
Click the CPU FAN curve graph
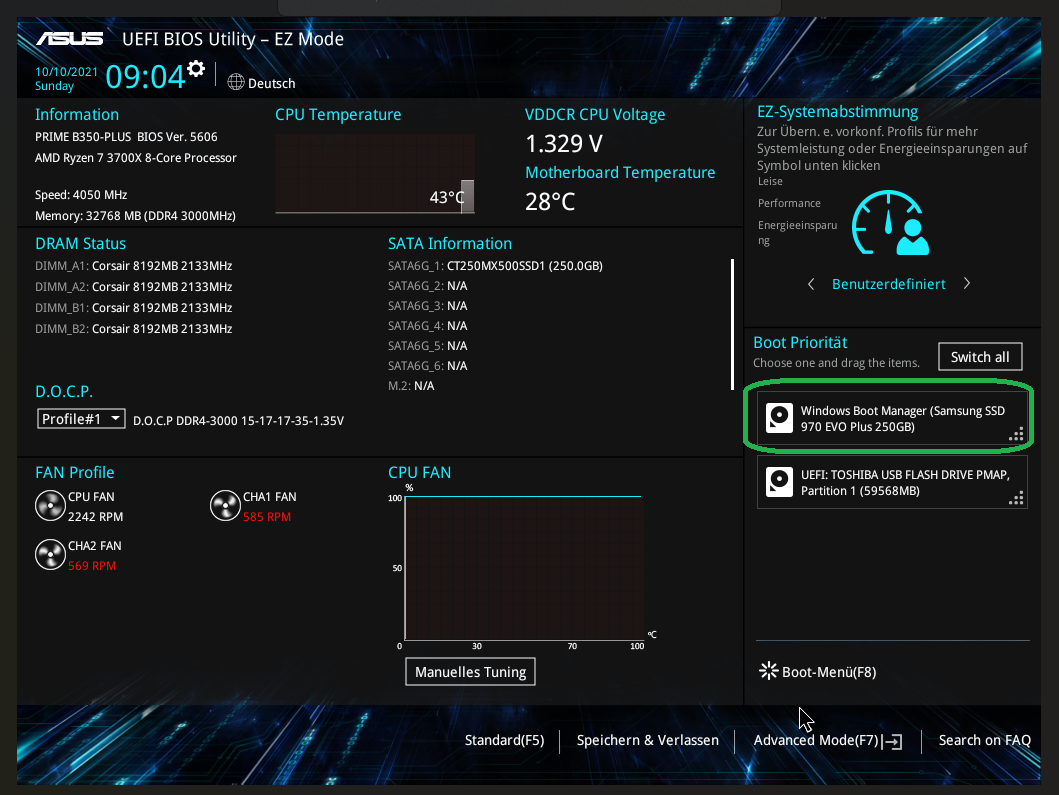(x=523, y=568)
